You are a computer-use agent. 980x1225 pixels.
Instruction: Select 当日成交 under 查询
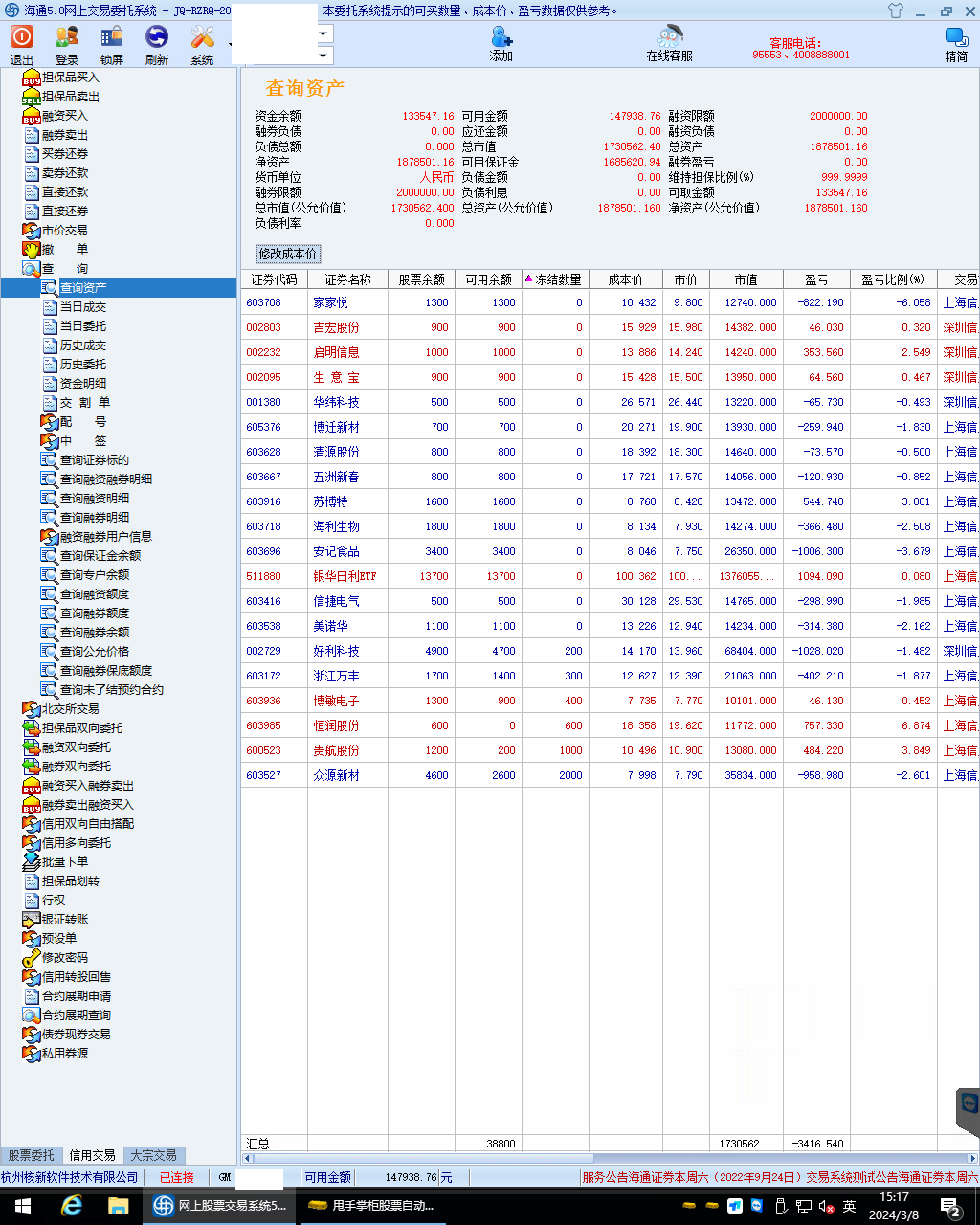coord(83,306)
